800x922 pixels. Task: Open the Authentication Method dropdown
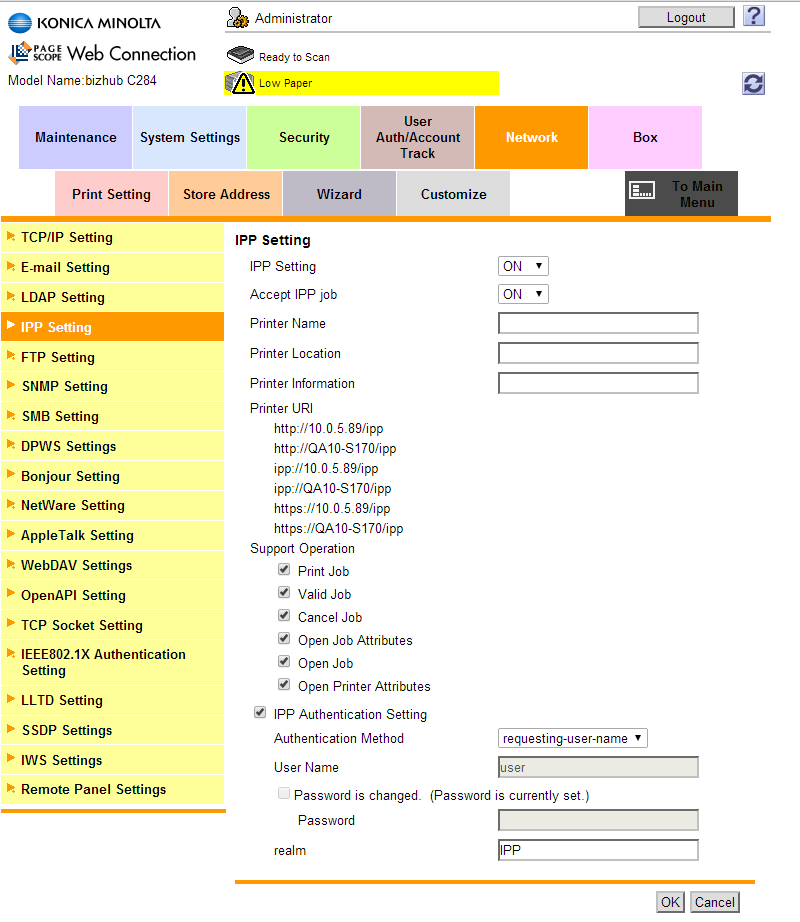(572, 740)
